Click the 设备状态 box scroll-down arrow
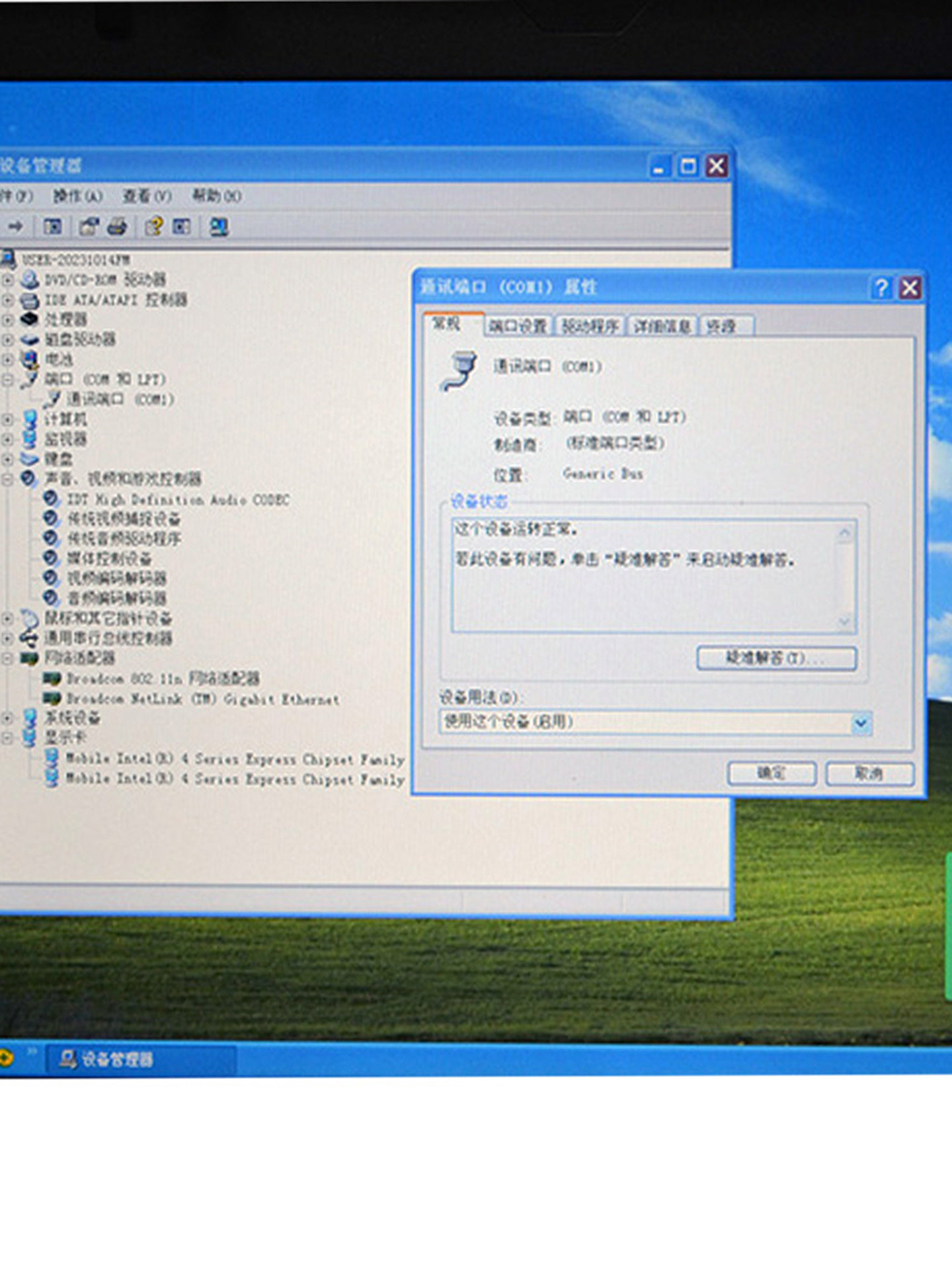952x1270 pixels. pos(845,621)
